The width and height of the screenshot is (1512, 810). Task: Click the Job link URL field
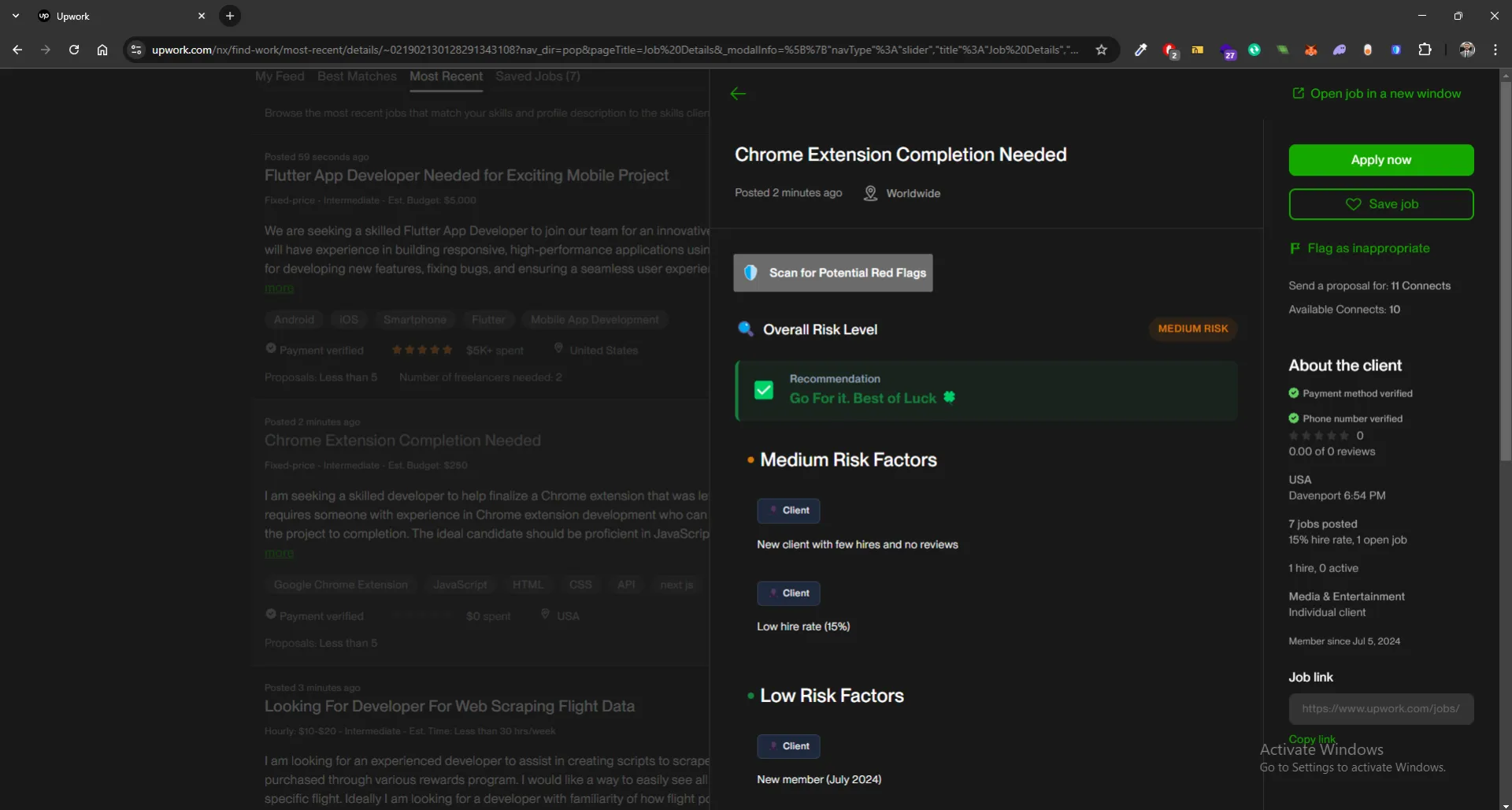click(1380, 708)
